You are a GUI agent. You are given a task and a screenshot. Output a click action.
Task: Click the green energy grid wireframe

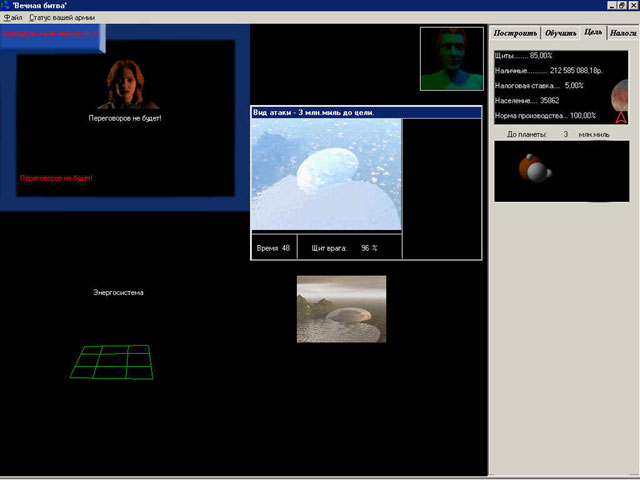coord(112,361)
